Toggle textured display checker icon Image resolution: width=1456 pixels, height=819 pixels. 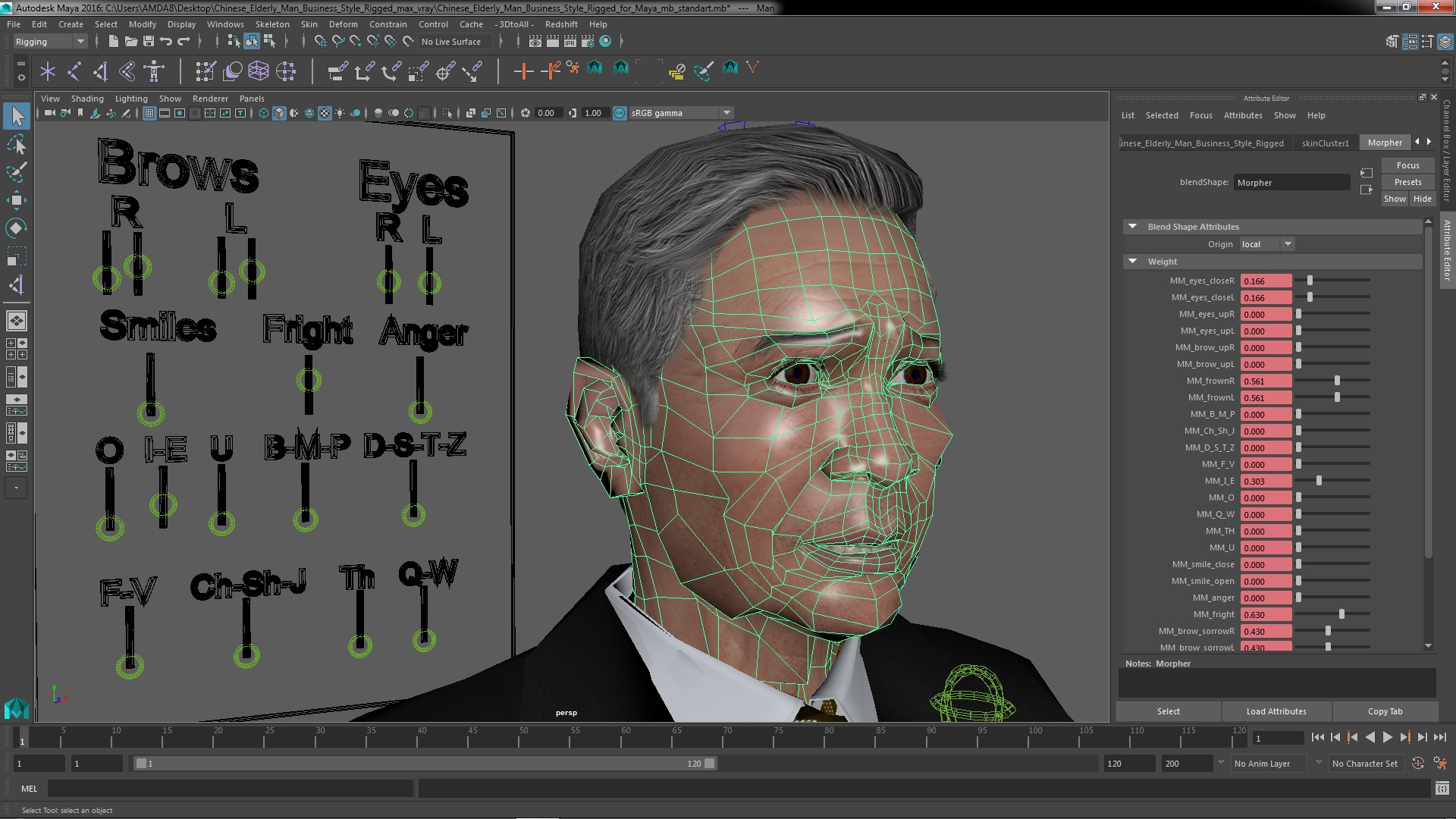click(x=325, y=113)
